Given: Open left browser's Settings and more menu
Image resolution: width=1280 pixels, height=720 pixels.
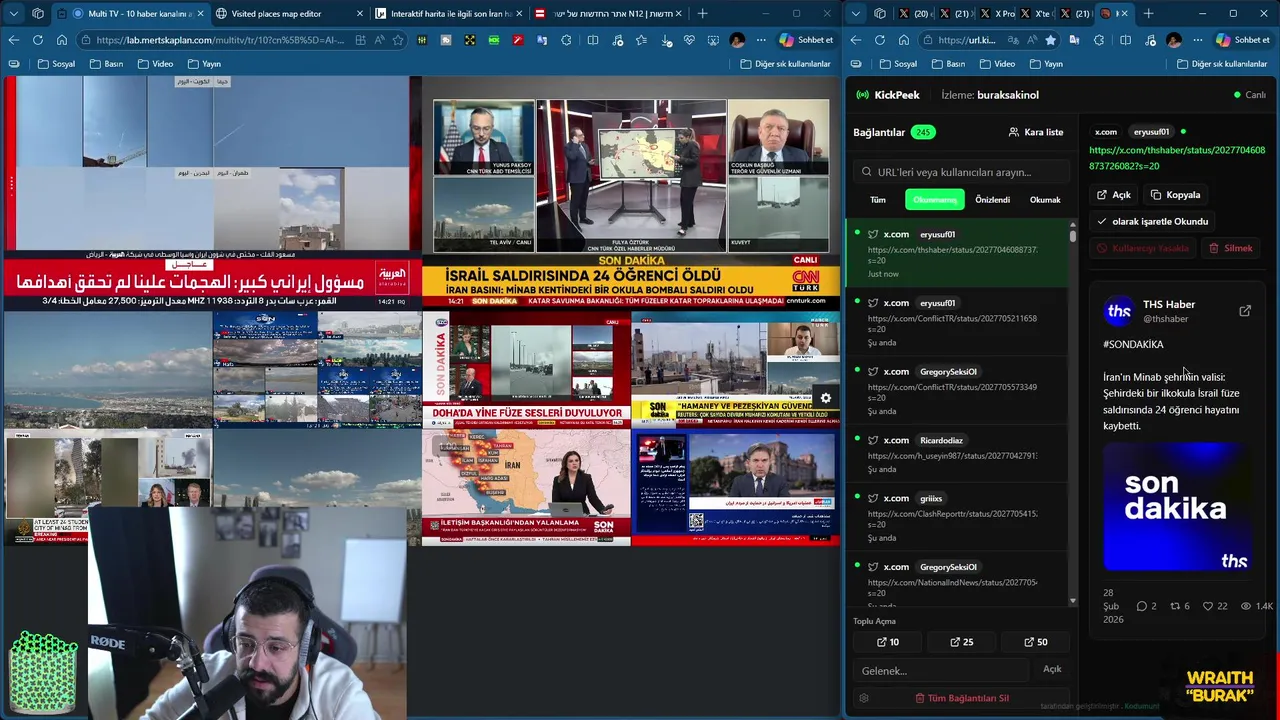Looking at the screenshot, I should [761, 40].
